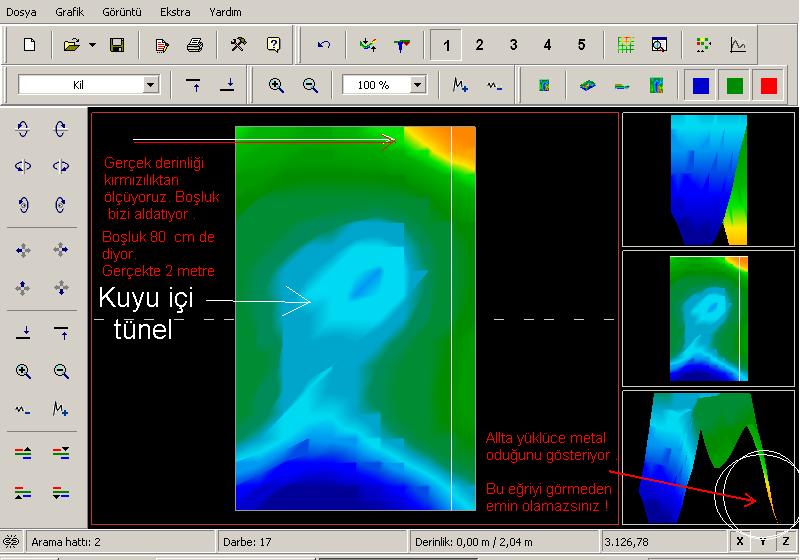800x560 pixels.
Task: Print the current graphic with the printer icon
Action: pyautogui.click(x=195, y=45)
